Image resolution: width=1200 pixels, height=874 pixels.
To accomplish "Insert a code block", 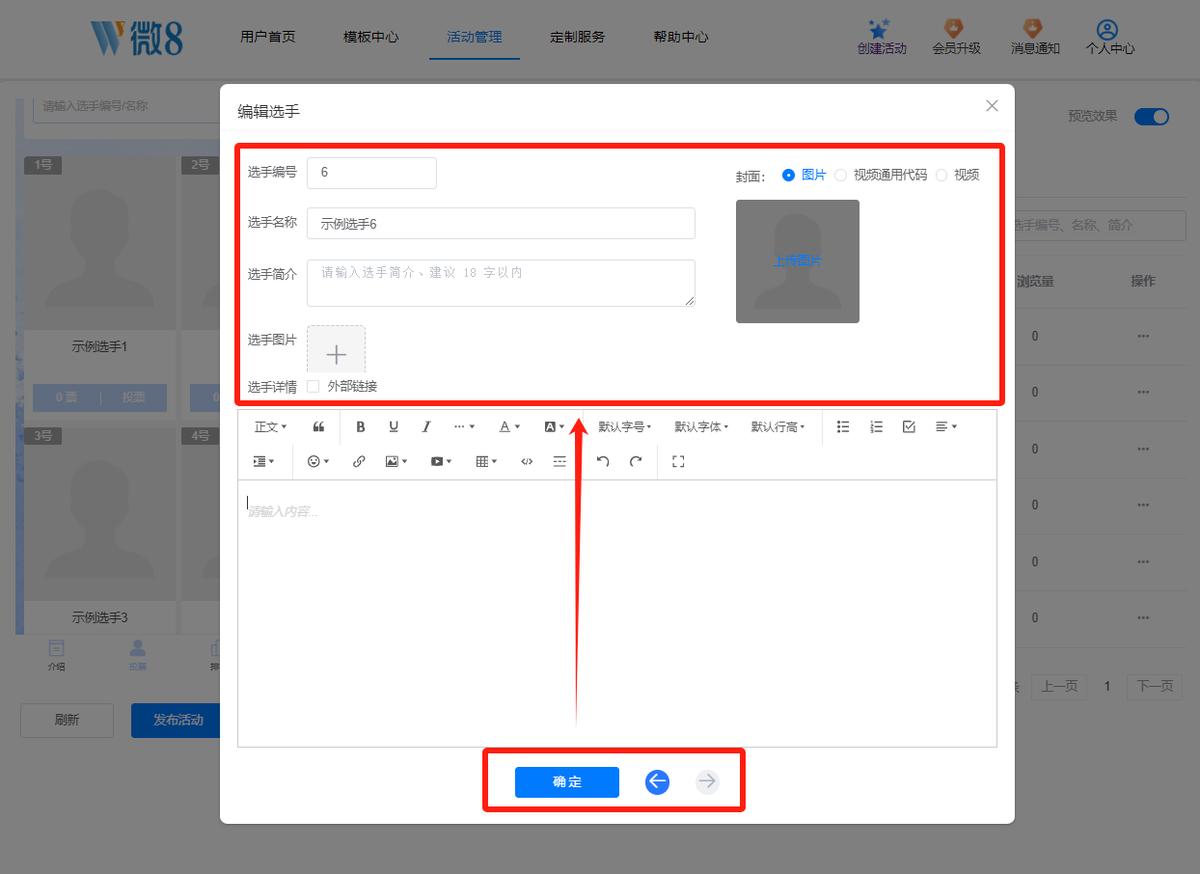I will (x=527, y=461).
